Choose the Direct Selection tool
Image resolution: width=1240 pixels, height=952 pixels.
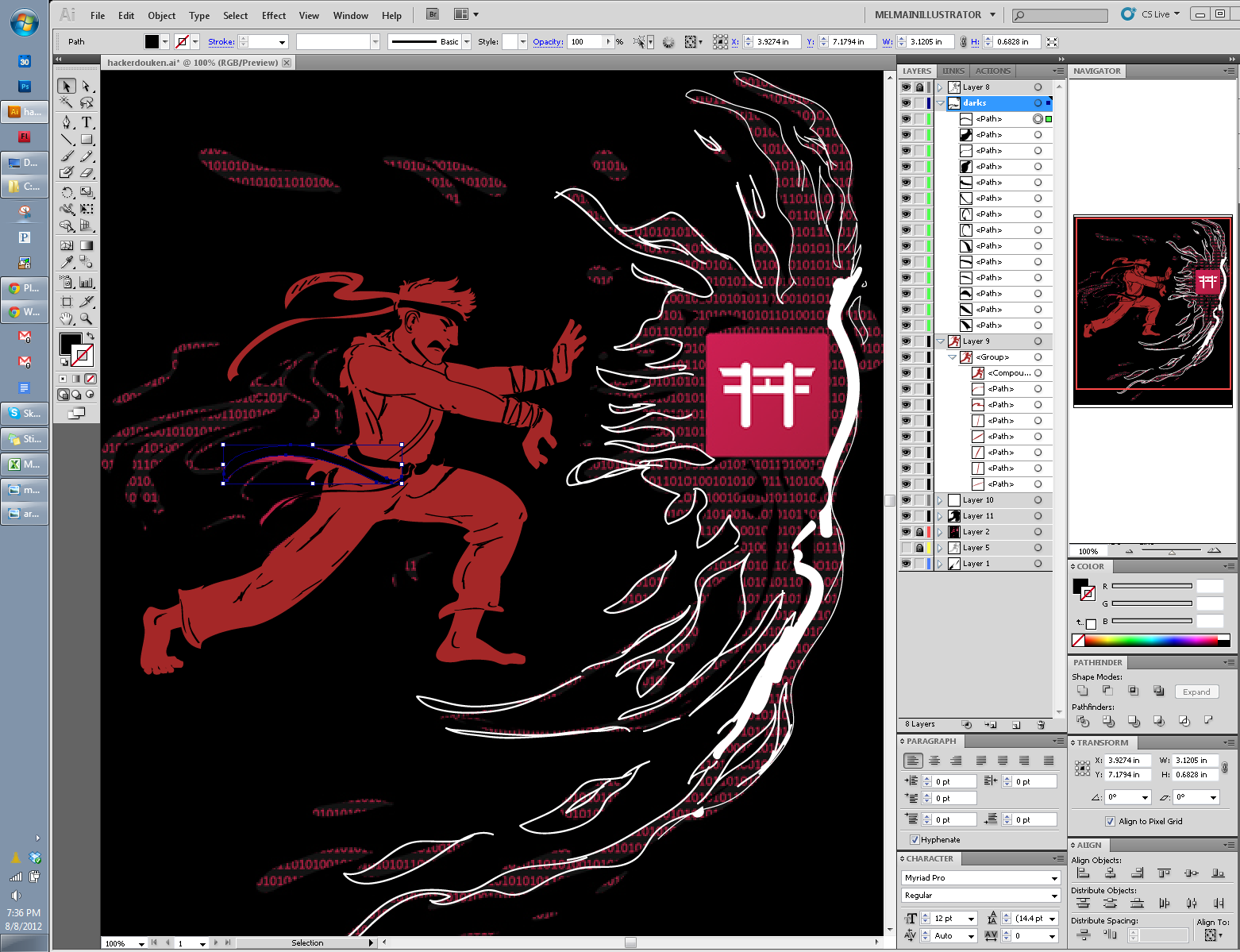pyautogui.click(x=87, y=86)
